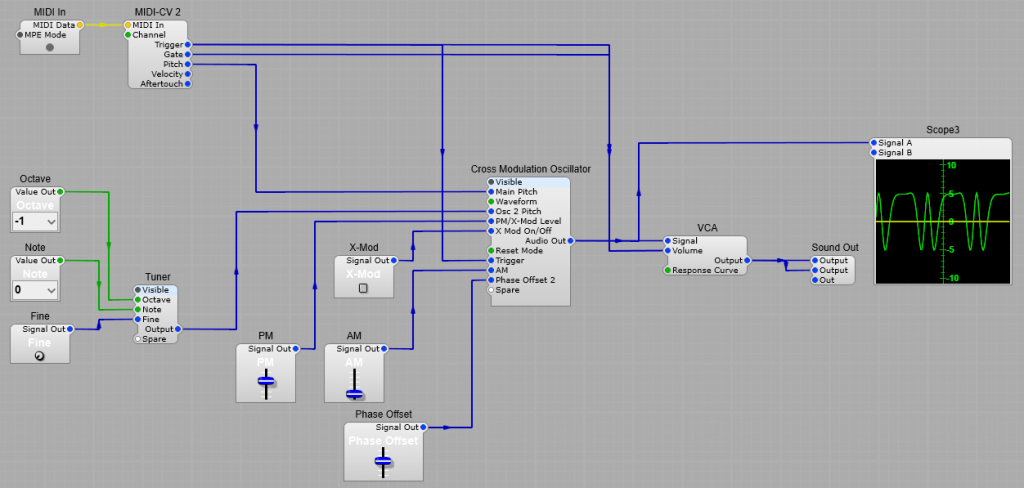
Task: Click the Reset Mode pin on the oscillator
Action: coord(491,250)
